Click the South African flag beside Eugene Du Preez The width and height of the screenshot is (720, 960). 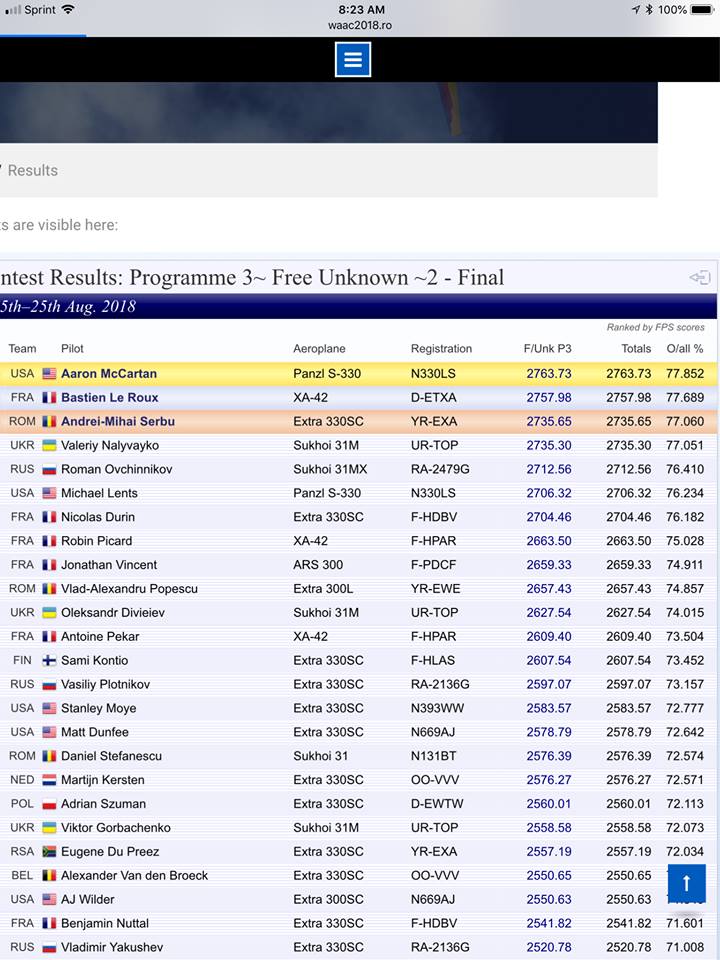[49, 852]
